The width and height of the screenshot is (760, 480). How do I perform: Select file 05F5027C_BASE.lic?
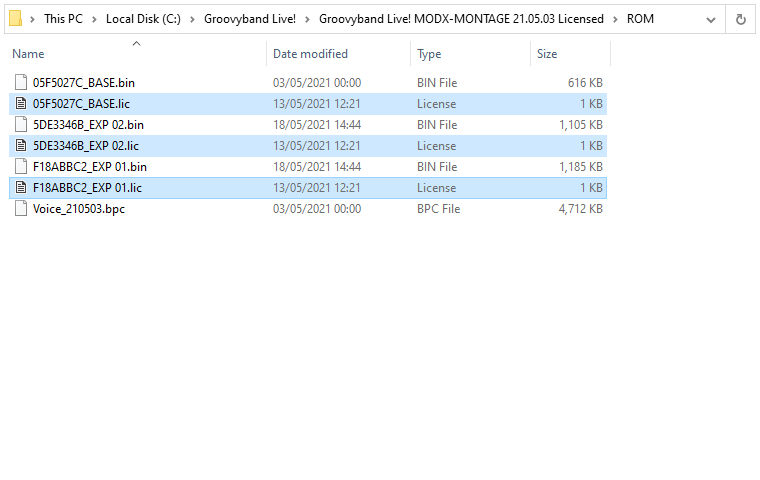point(81,104)
